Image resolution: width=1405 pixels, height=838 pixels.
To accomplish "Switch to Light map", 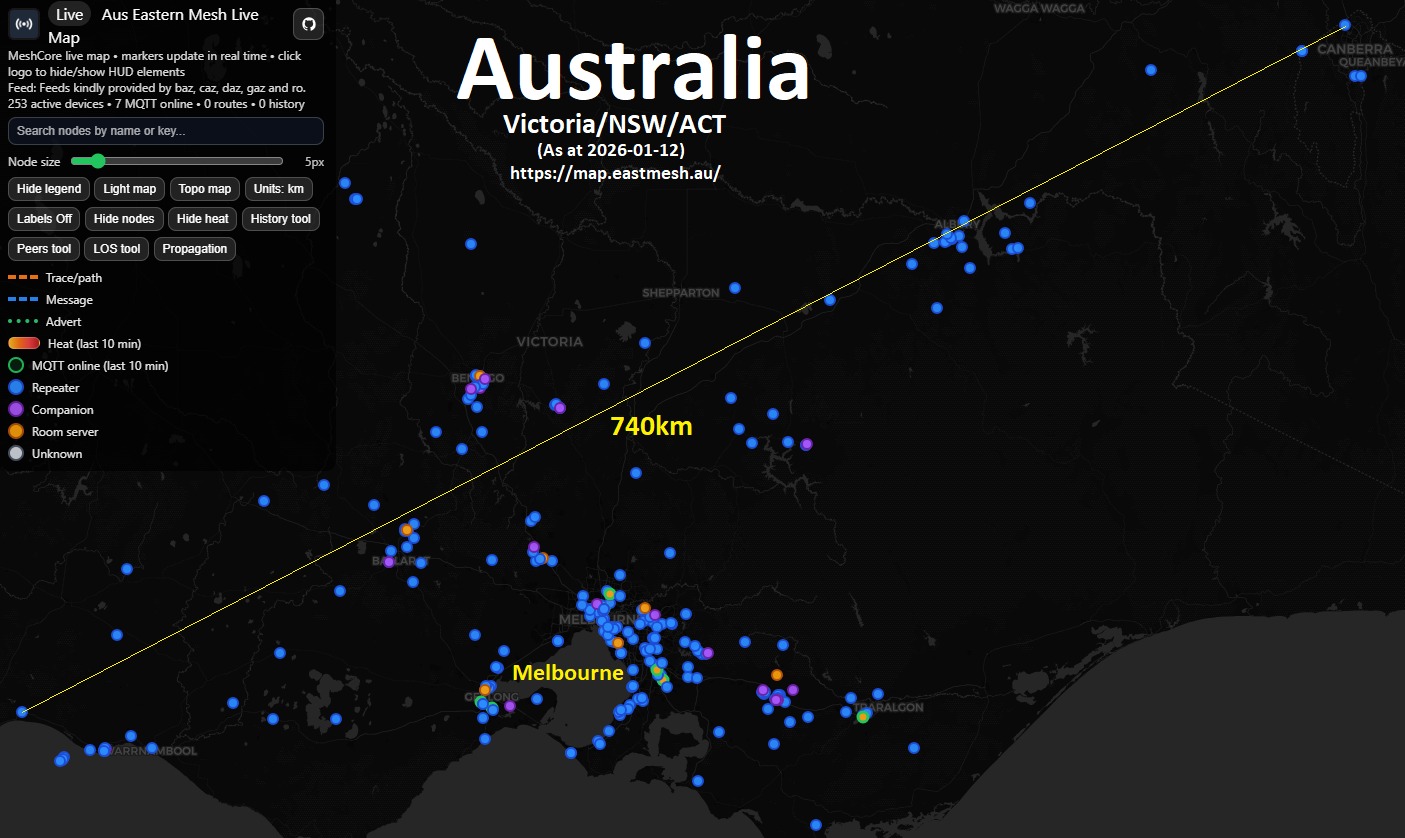I will click(130, 189).
